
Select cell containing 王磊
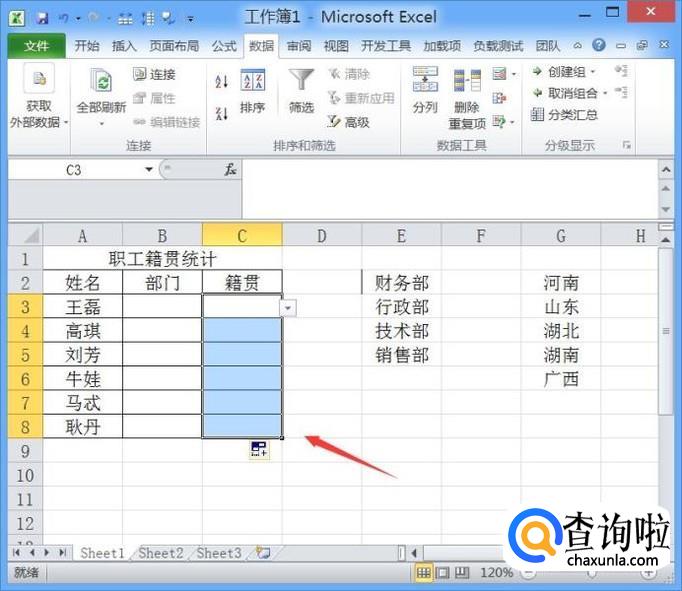(x=83, y=307)
